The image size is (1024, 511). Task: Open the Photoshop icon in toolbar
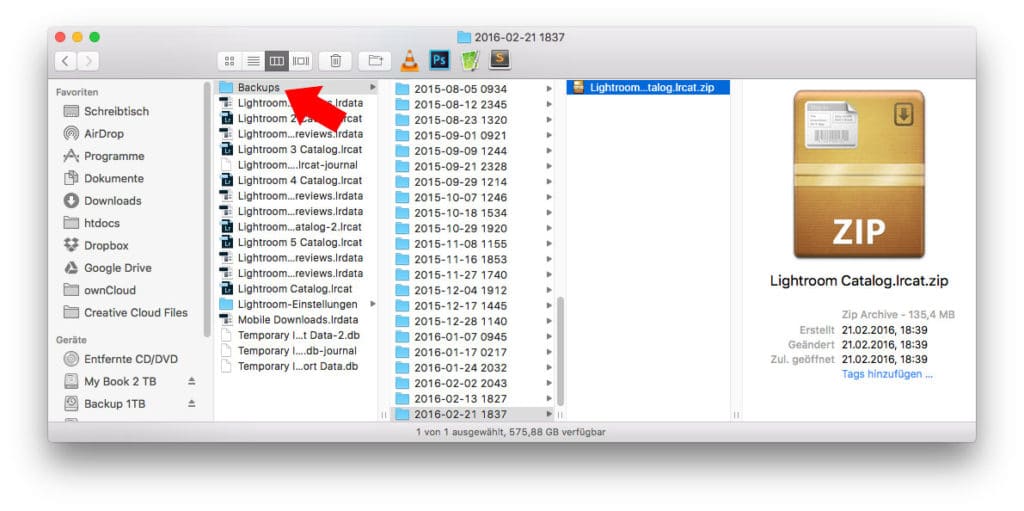(x=439, y=60)
